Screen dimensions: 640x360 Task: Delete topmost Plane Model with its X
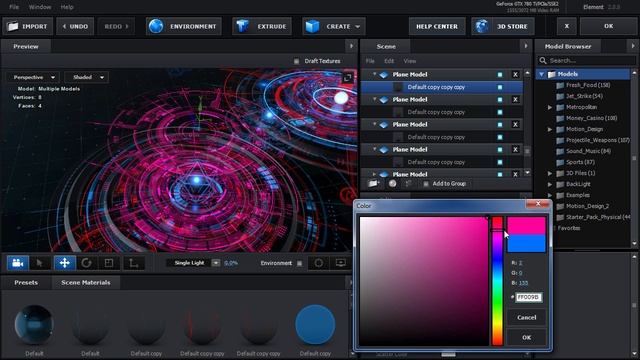pyautogui.click(x=516, y=75)
